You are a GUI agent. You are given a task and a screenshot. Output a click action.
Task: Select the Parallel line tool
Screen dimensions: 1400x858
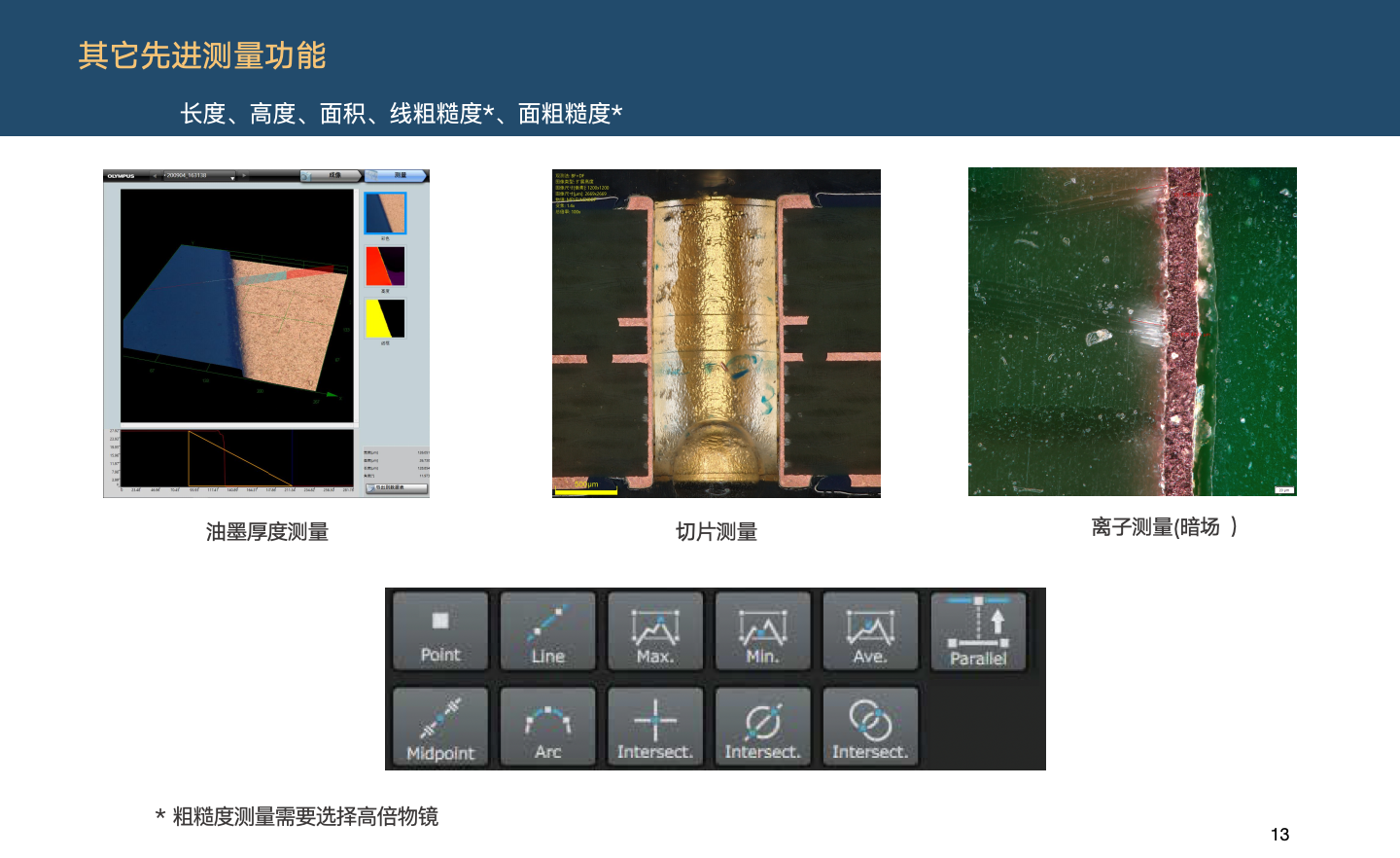[978, 631]
